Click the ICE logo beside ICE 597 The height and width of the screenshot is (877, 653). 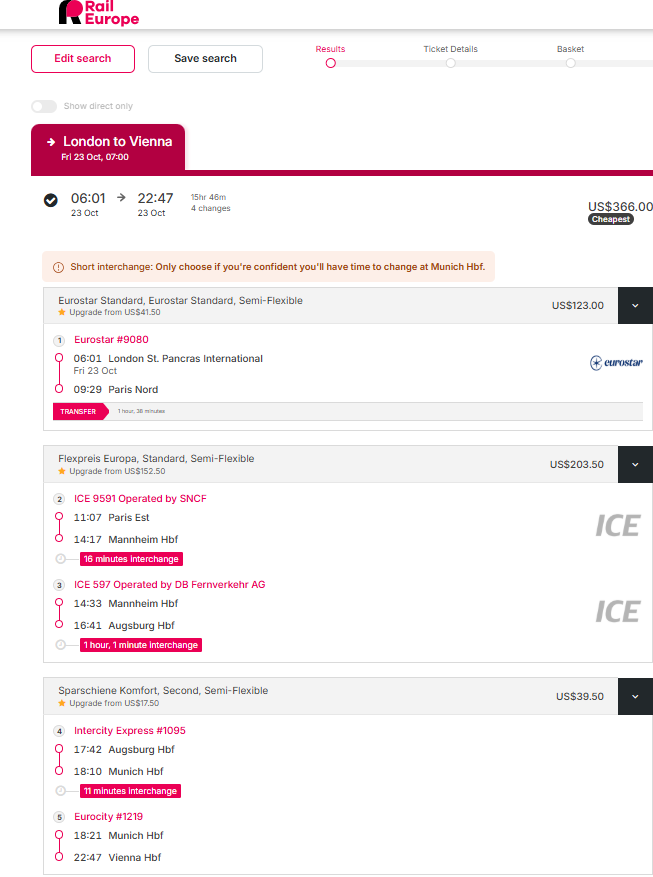pos(617,611)
